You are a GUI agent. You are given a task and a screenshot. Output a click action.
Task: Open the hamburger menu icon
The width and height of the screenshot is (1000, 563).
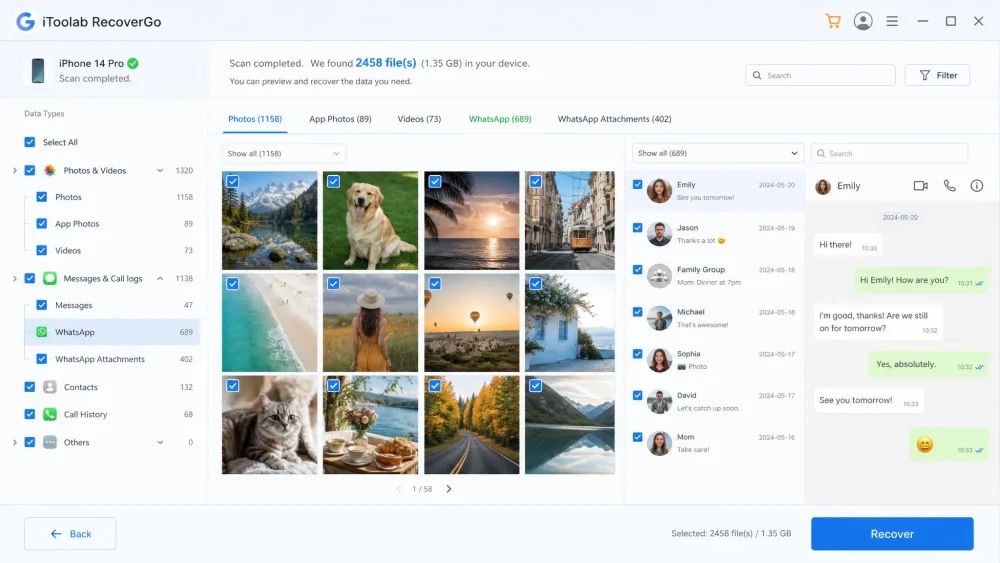coord(892,21)
